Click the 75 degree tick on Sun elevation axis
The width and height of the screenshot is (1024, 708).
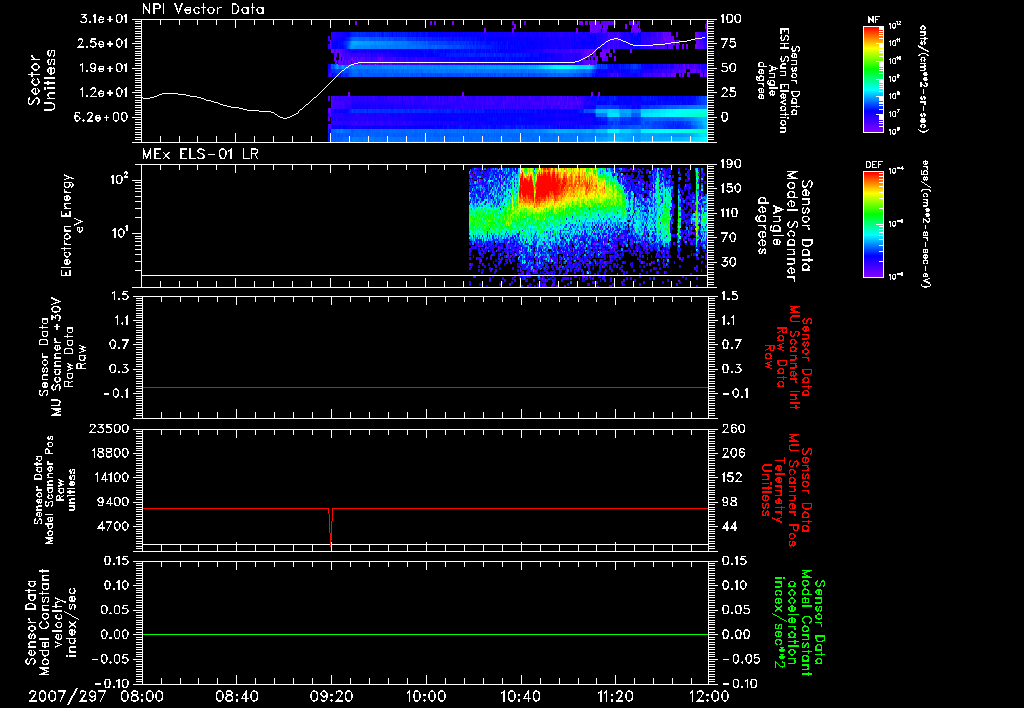point(729,43)
